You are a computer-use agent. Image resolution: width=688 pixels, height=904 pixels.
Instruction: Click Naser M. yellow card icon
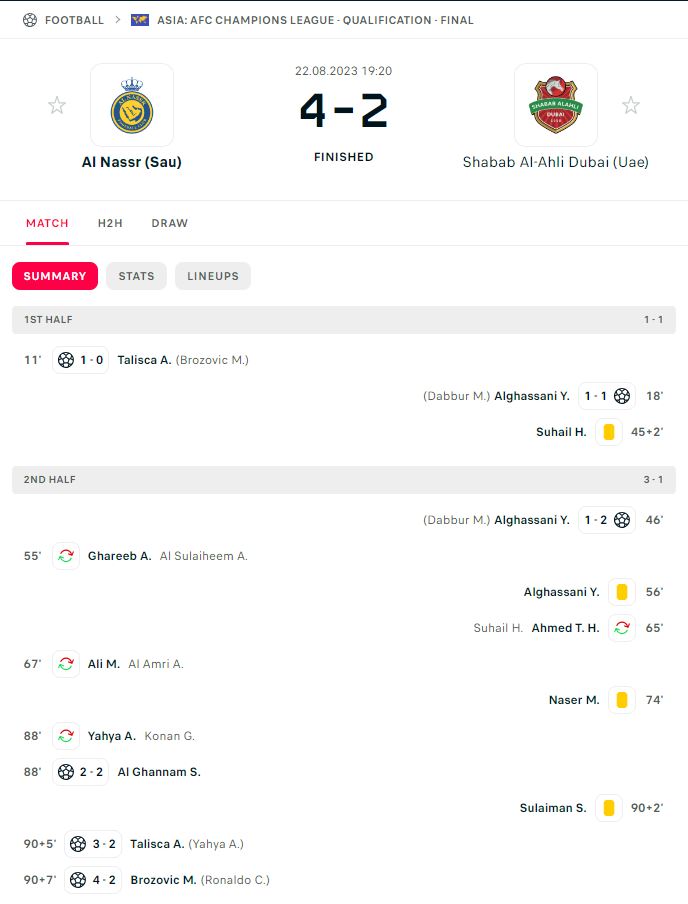click(622, 700)
